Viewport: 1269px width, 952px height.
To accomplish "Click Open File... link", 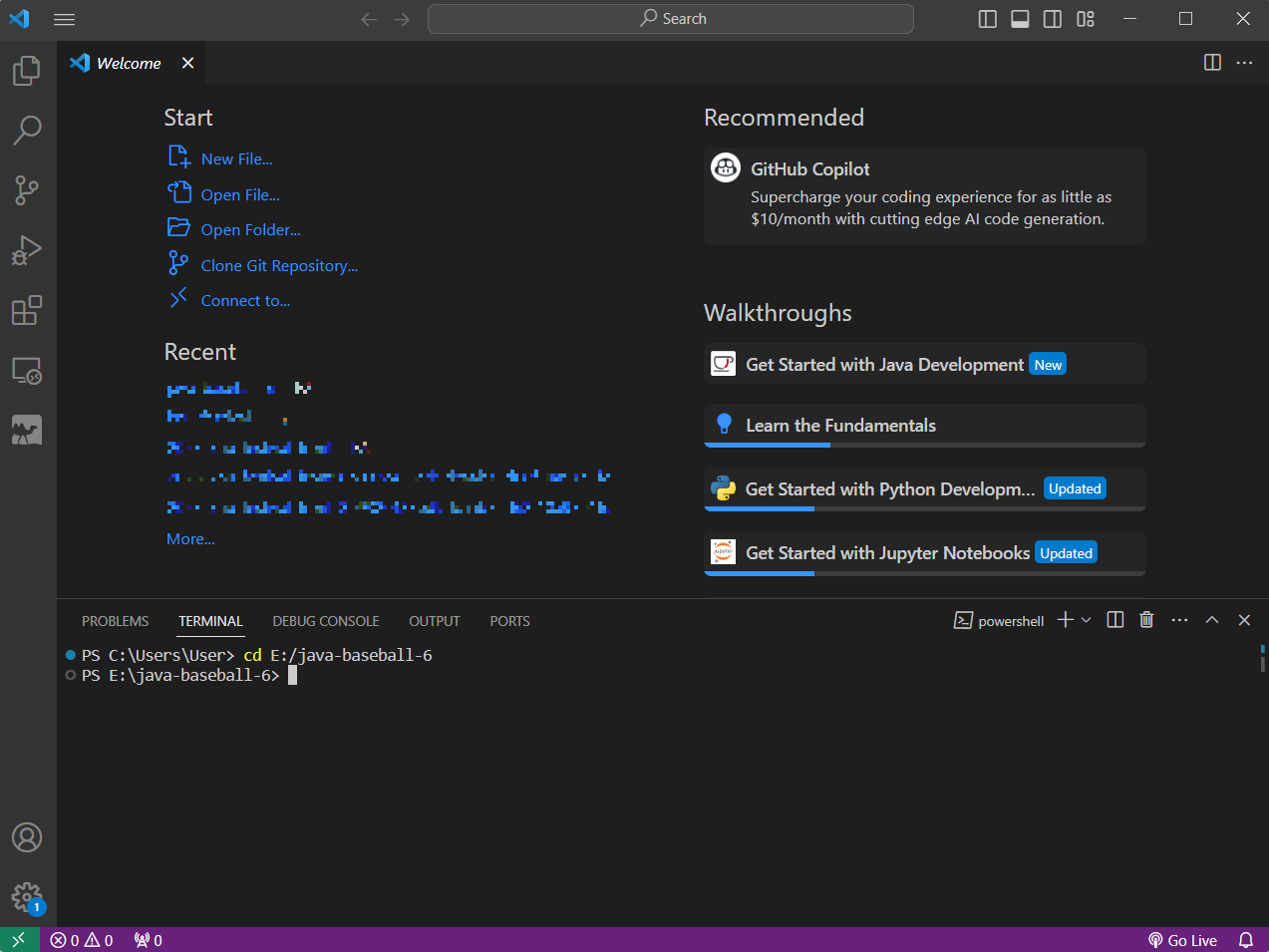I will [240, 194].
